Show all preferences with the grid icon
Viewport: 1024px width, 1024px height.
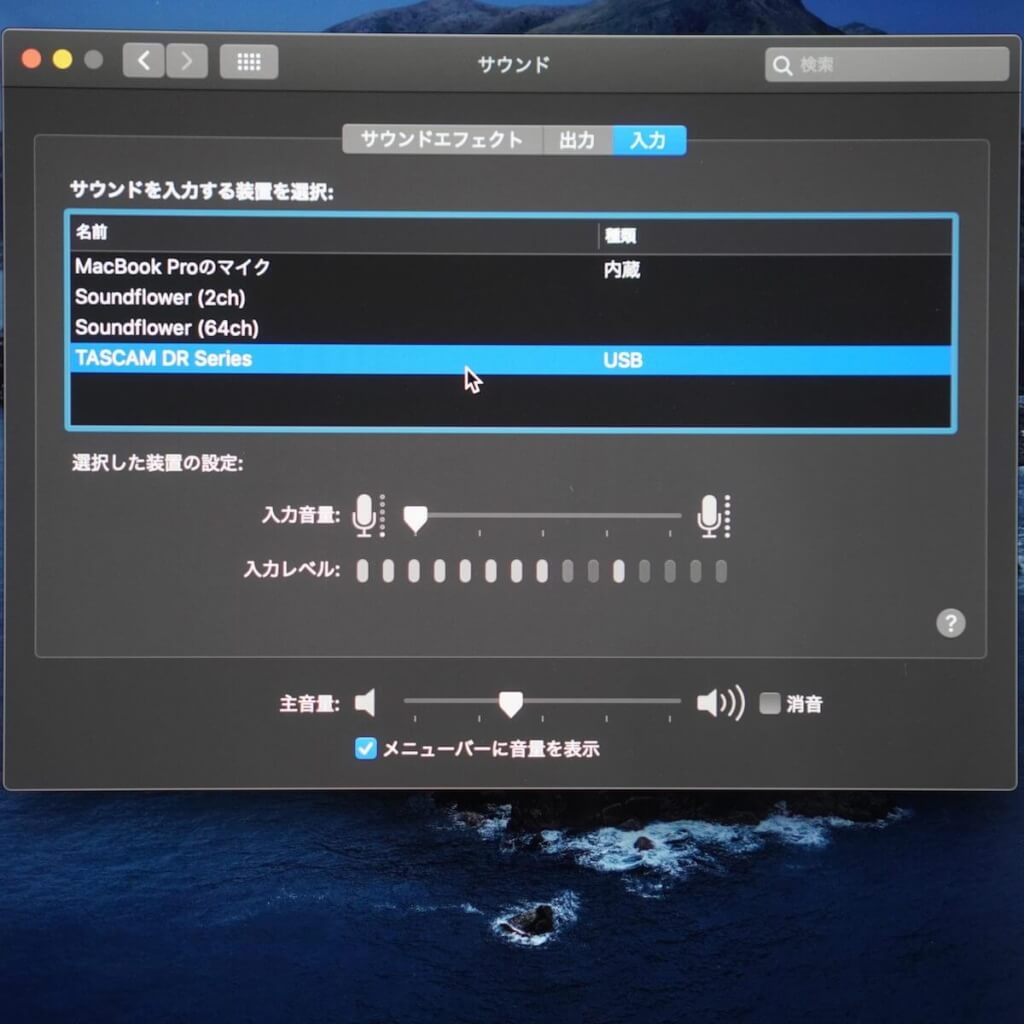pyautogui.click(x=249, y=62)
